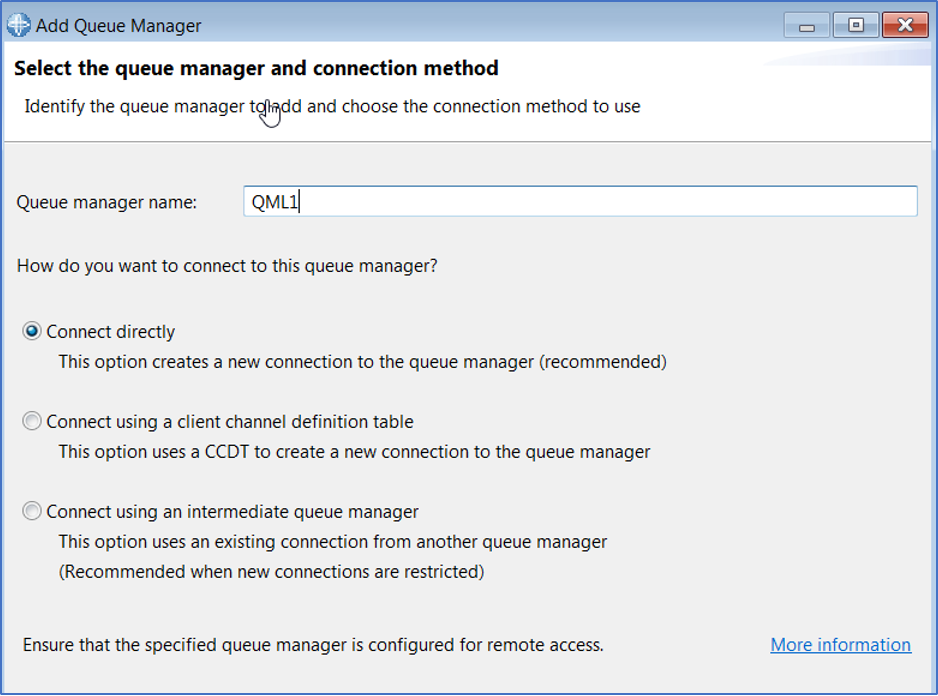Click the Add Queue Manager window icon

[18, 25]
